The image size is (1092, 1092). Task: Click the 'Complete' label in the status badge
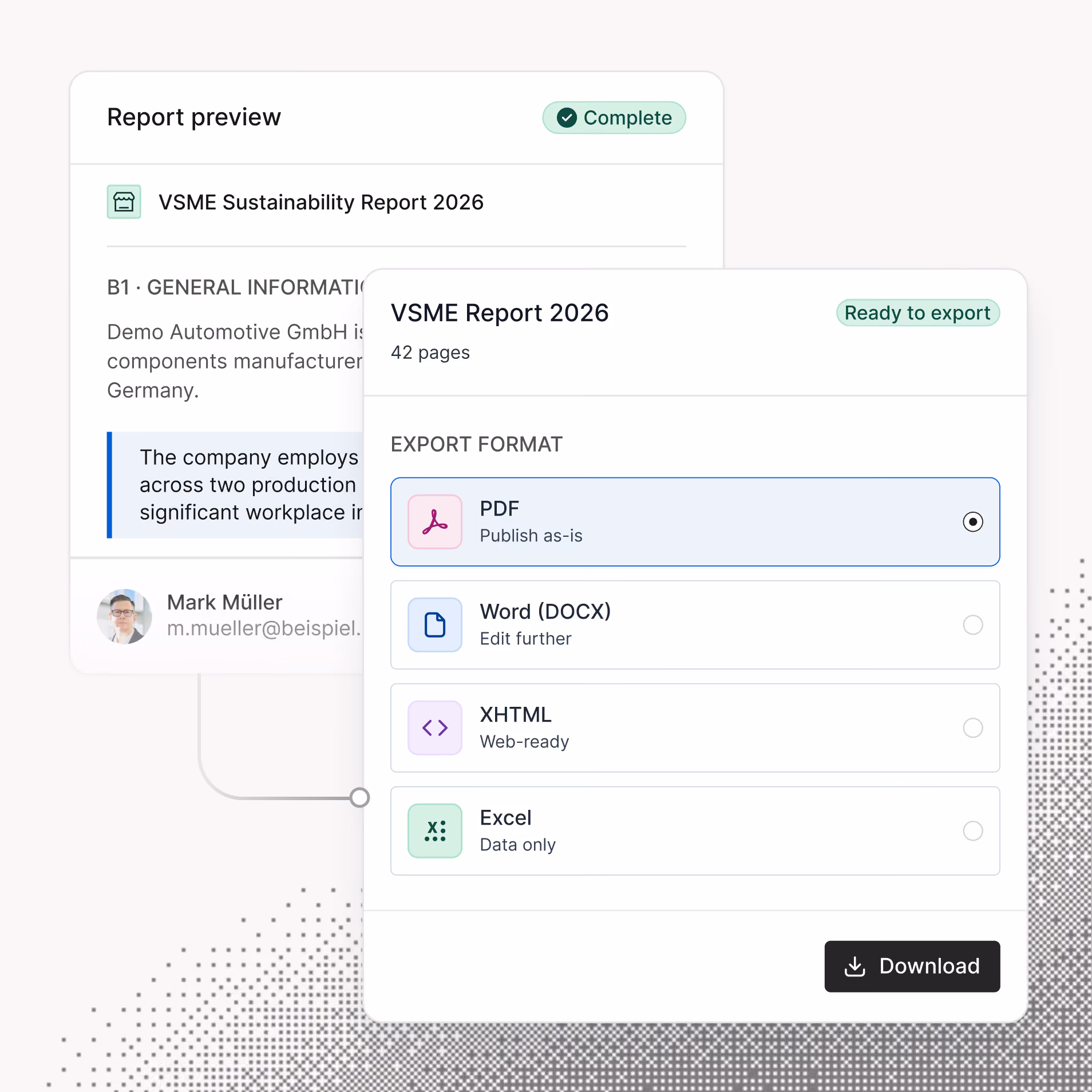point(628,118)
